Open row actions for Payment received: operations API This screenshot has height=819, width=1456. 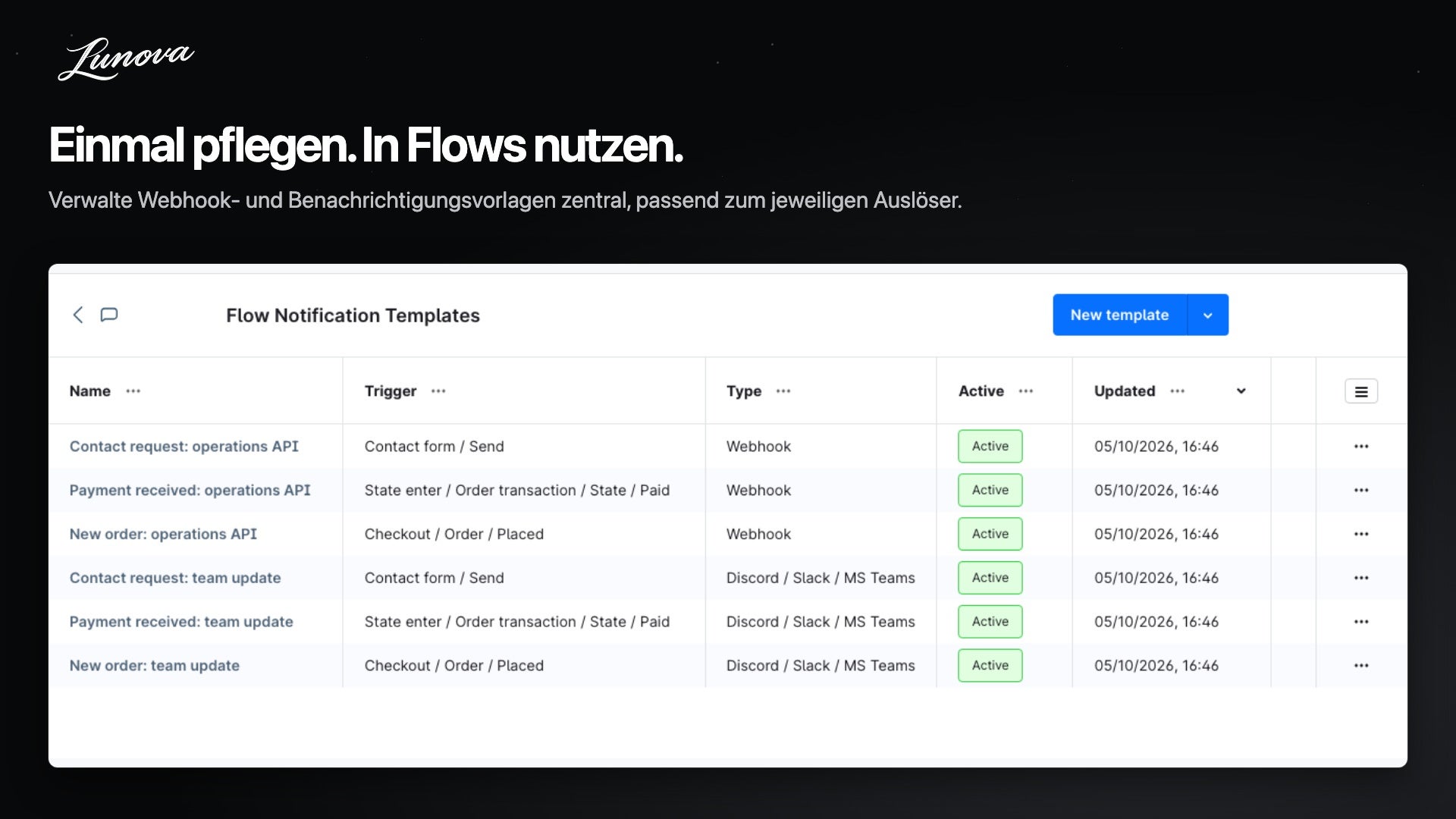(x=1361, y=491)
